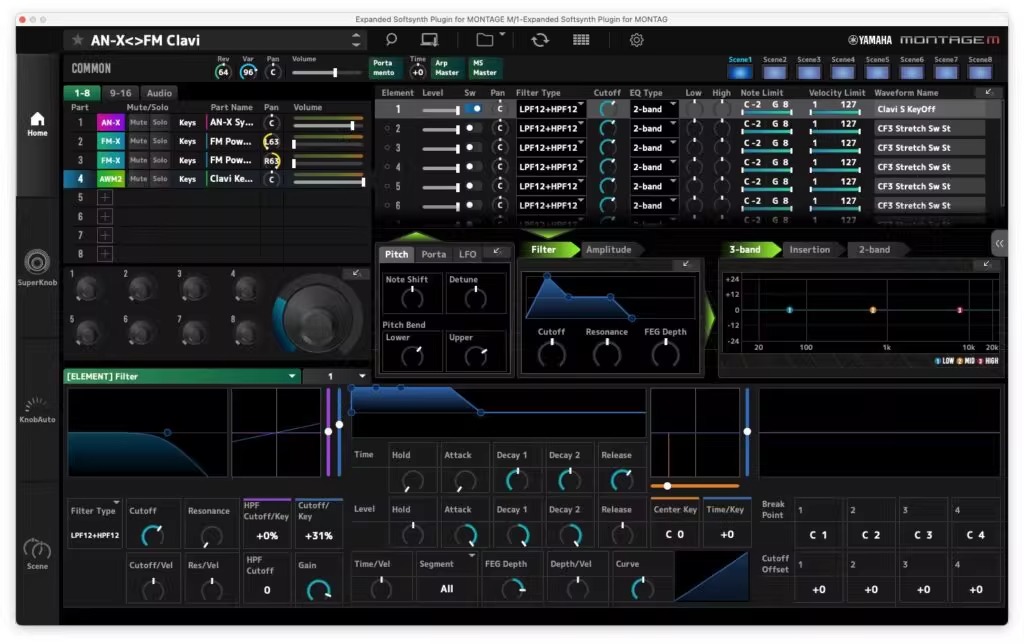Screen dimensions: 1024x644
Task: Click the sync refresh arrows icon
Action: click(x=539, y=40)
